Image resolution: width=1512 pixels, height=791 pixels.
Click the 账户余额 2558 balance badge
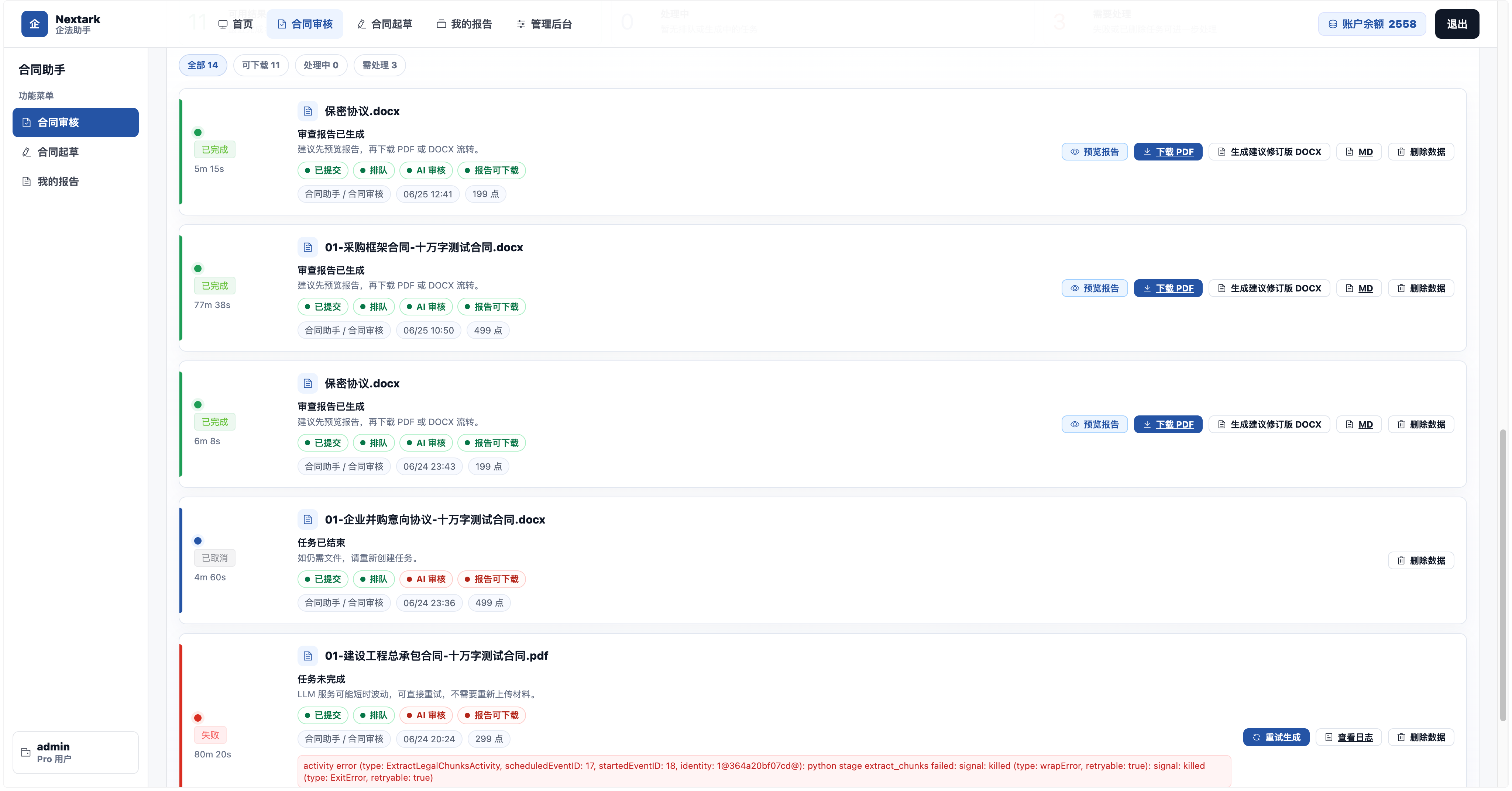(1372, 24)
